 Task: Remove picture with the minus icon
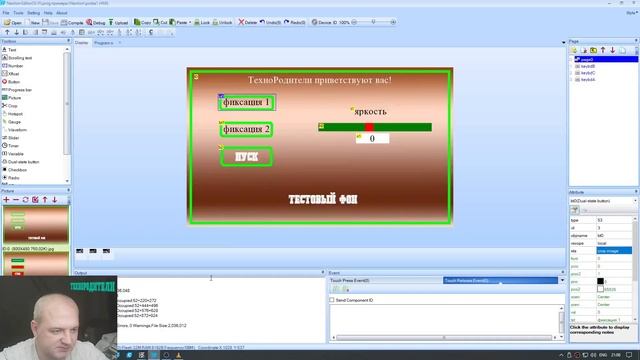click(16, 200)
